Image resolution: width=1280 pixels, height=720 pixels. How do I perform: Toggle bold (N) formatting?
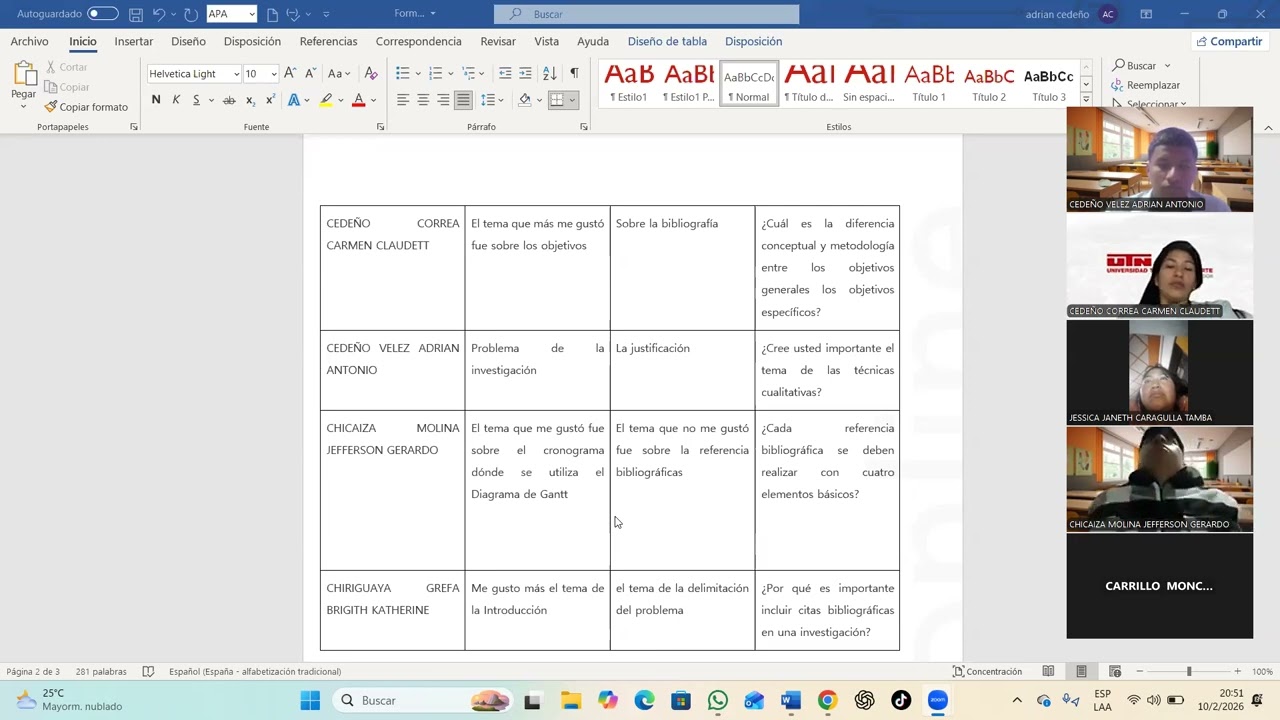click(x=156, y=100)
